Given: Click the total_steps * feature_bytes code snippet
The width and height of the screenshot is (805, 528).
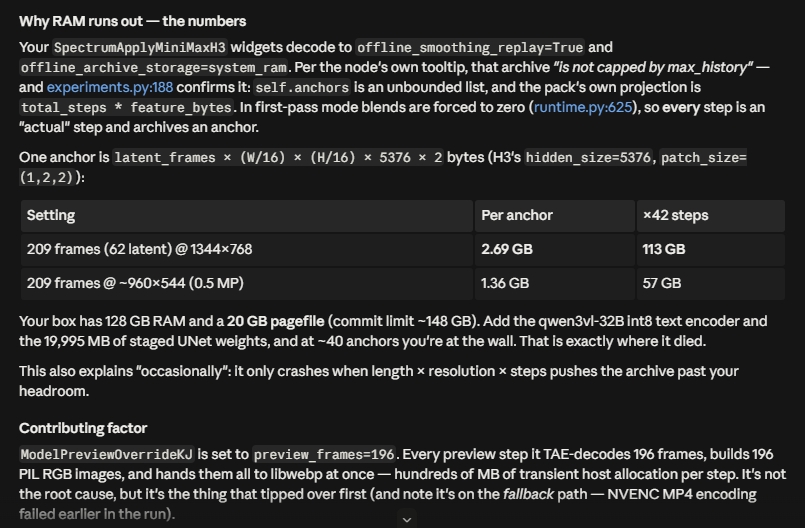Looking at the screenshot, I should click(126, 108).
